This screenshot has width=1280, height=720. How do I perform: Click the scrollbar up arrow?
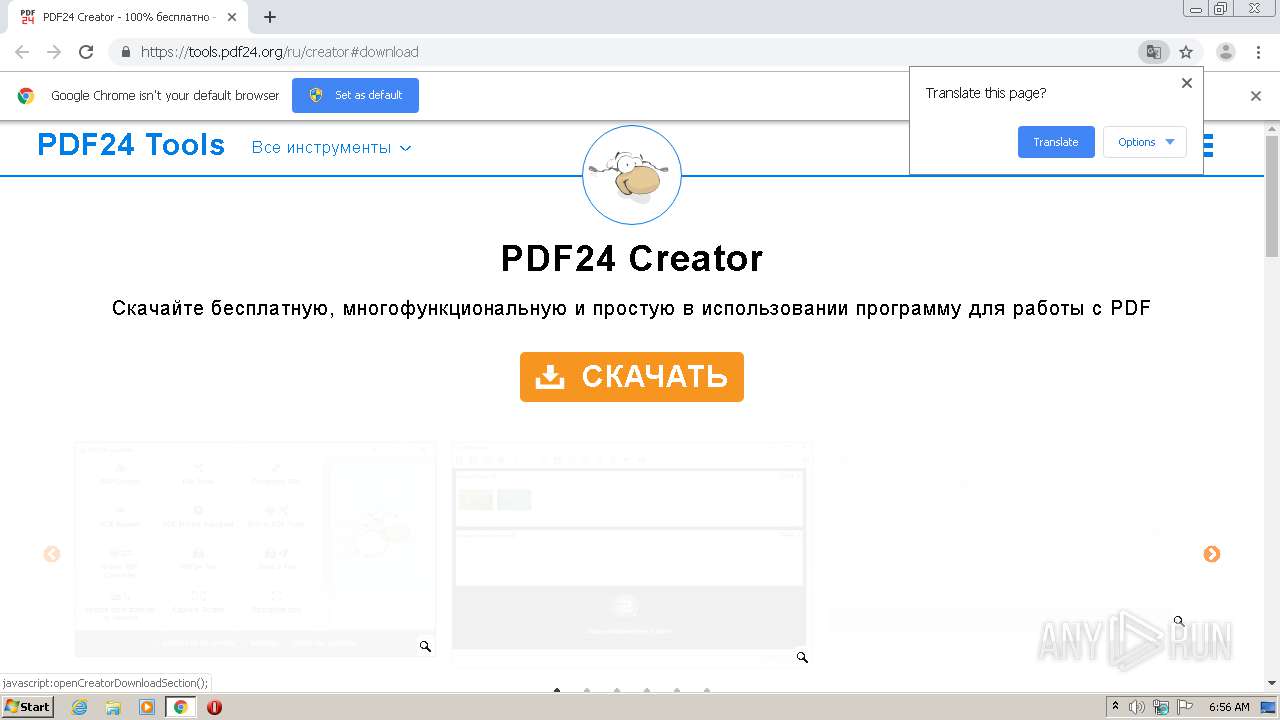pyautogui.click(x=1272, y=128)
